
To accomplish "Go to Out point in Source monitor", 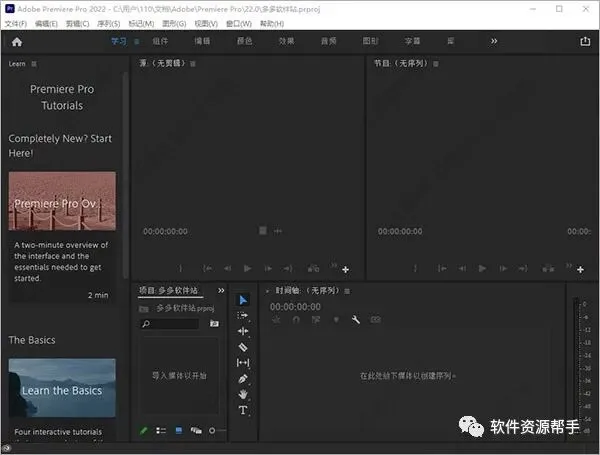I will click(x=288, y=269).
